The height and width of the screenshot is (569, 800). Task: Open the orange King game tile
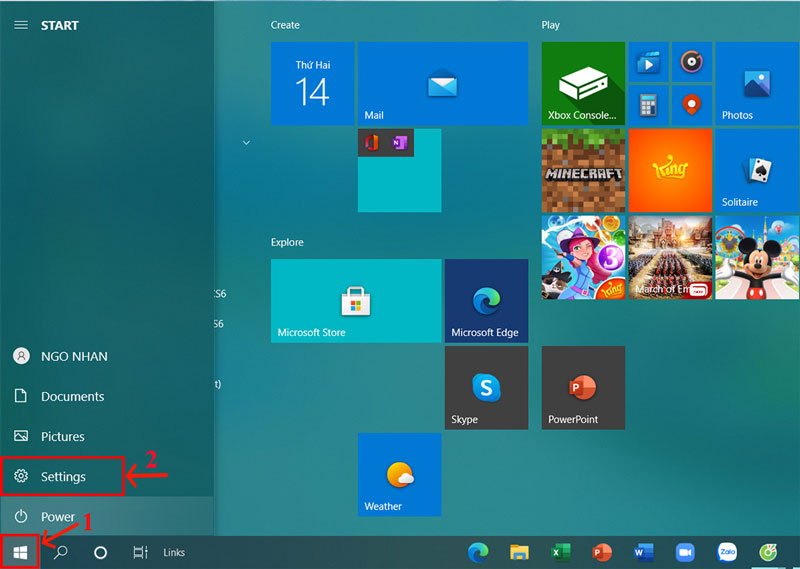pos(670,170)
